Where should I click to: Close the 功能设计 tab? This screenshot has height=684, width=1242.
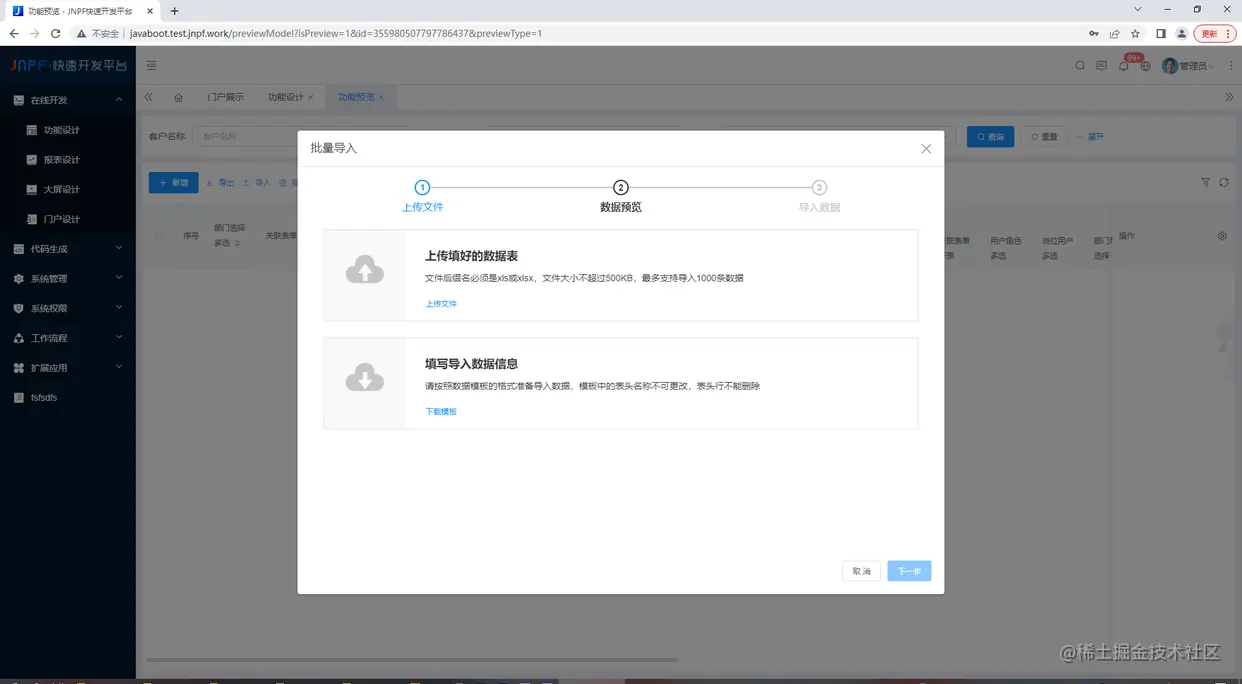click(311, 97)
